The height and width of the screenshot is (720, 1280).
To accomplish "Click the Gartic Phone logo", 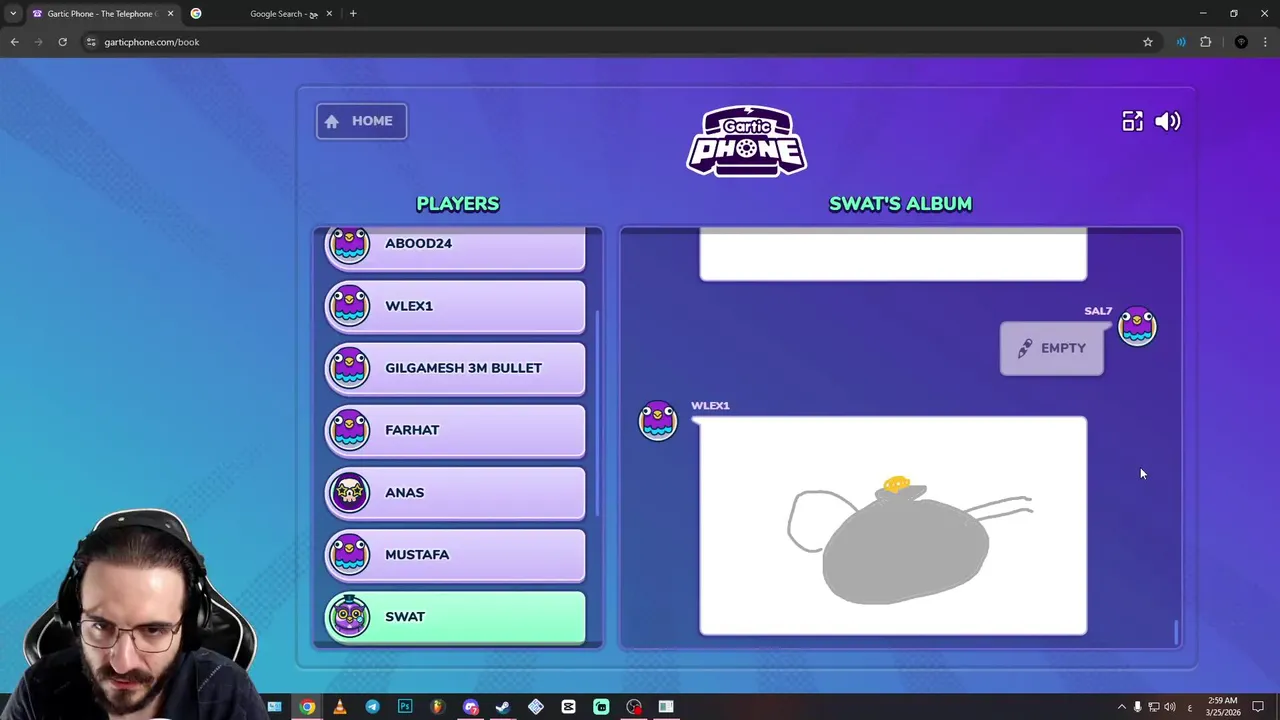I will pyautogui.click(x=746, y=141).
